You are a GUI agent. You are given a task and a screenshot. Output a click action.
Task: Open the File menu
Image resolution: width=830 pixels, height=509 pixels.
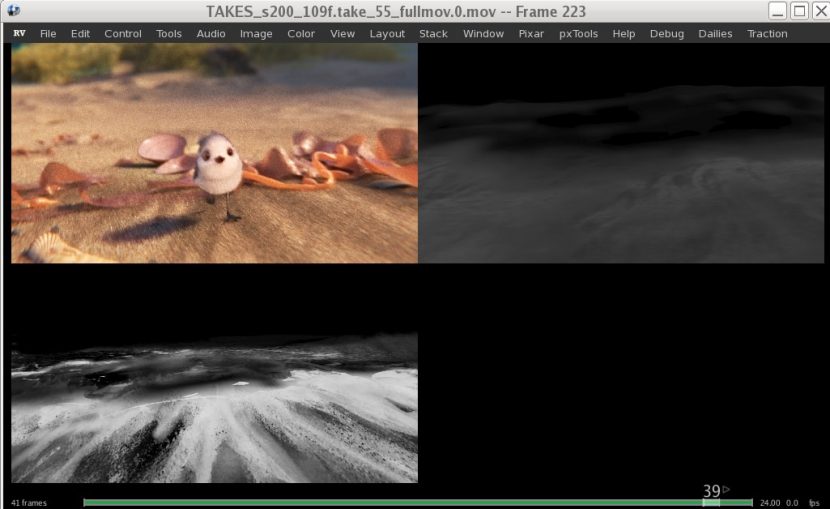pos(48,33)
